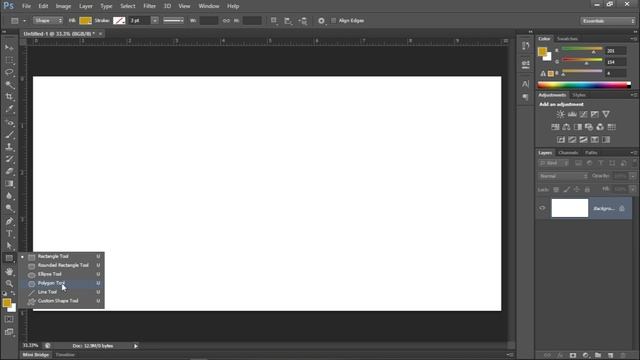Open the stroke type line dropdown
The image size is (640, 360).
pyautogui.click(x=173, y=20)
